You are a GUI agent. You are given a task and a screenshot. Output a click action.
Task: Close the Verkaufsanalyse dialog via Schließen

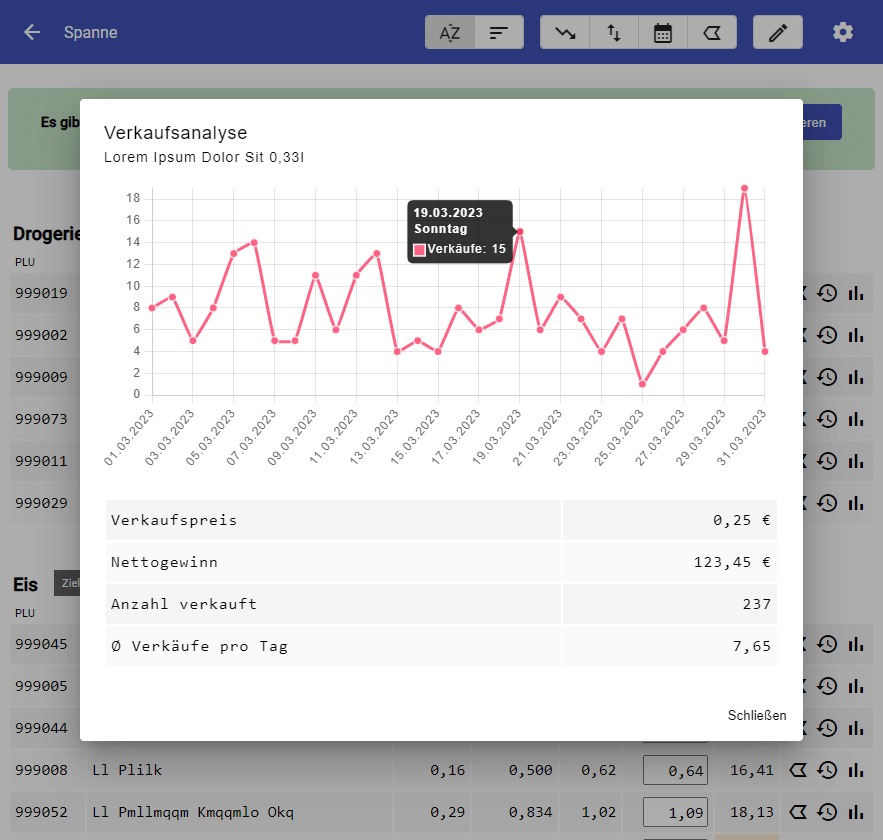[x=757, y=715]
